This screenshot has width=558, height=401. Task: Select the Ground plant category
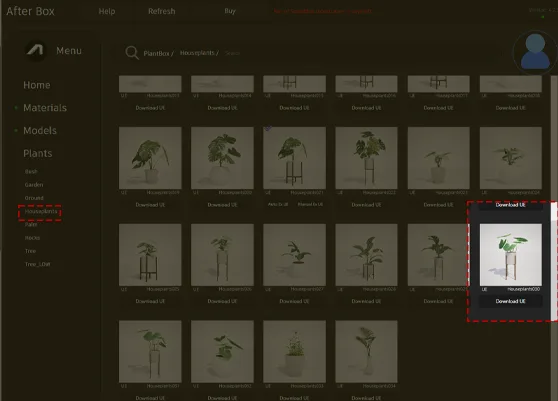coord(34,198)
